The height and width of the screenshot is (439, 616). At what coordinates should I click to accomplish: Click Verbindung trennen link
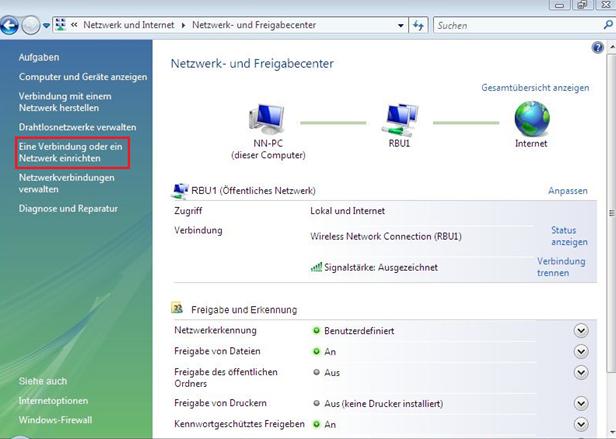point(560,267)
